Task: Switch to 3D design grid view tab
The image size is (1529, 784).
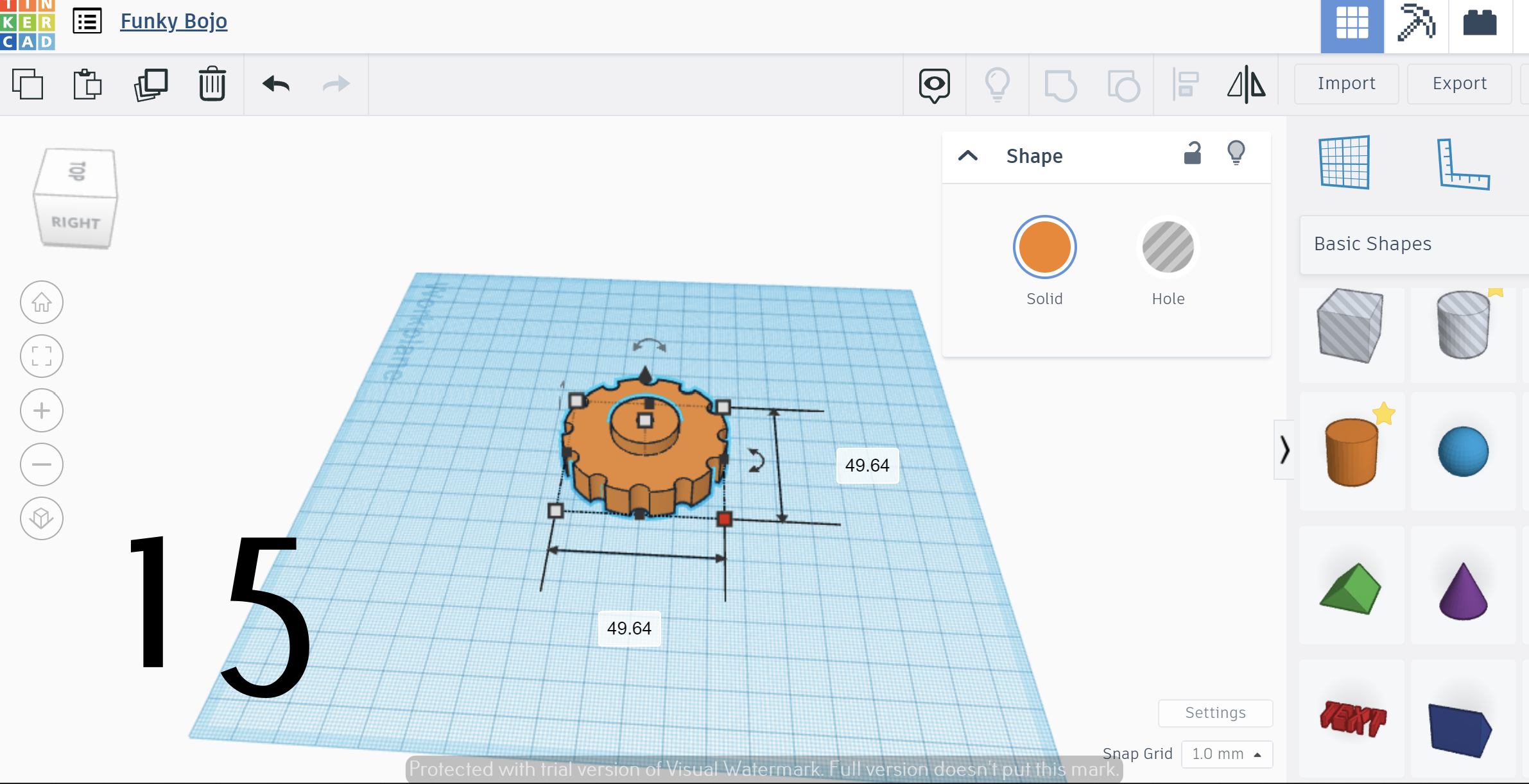Action: pos(1352,24)
